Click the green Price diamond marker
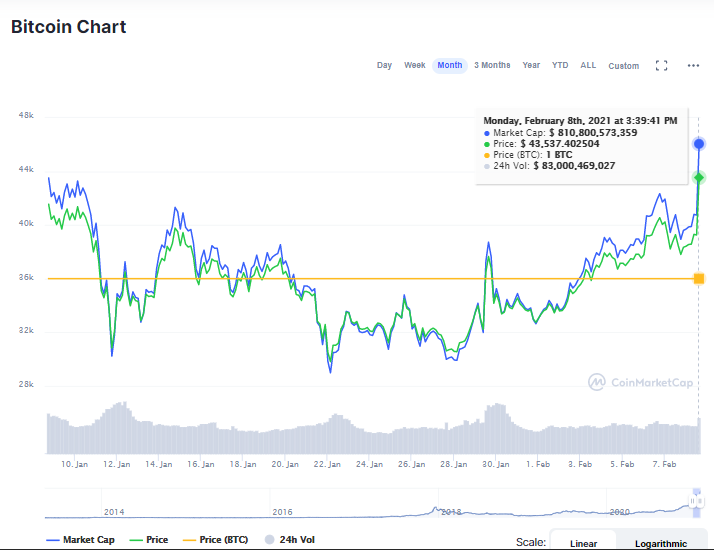 pyautogui.click(x=699, y=178)
